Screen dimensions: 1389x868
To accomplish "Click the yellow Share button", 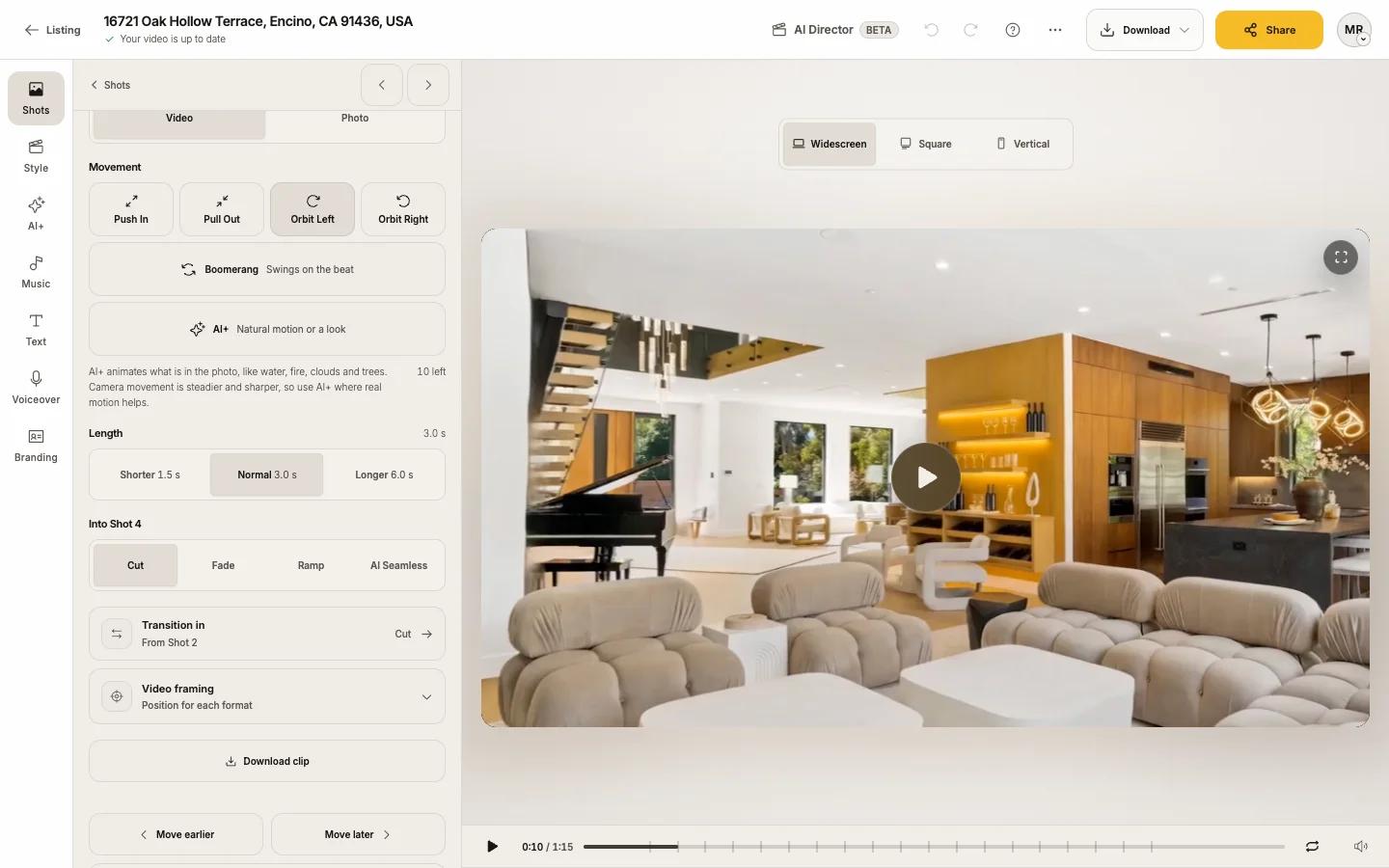I will [1269, 30].
